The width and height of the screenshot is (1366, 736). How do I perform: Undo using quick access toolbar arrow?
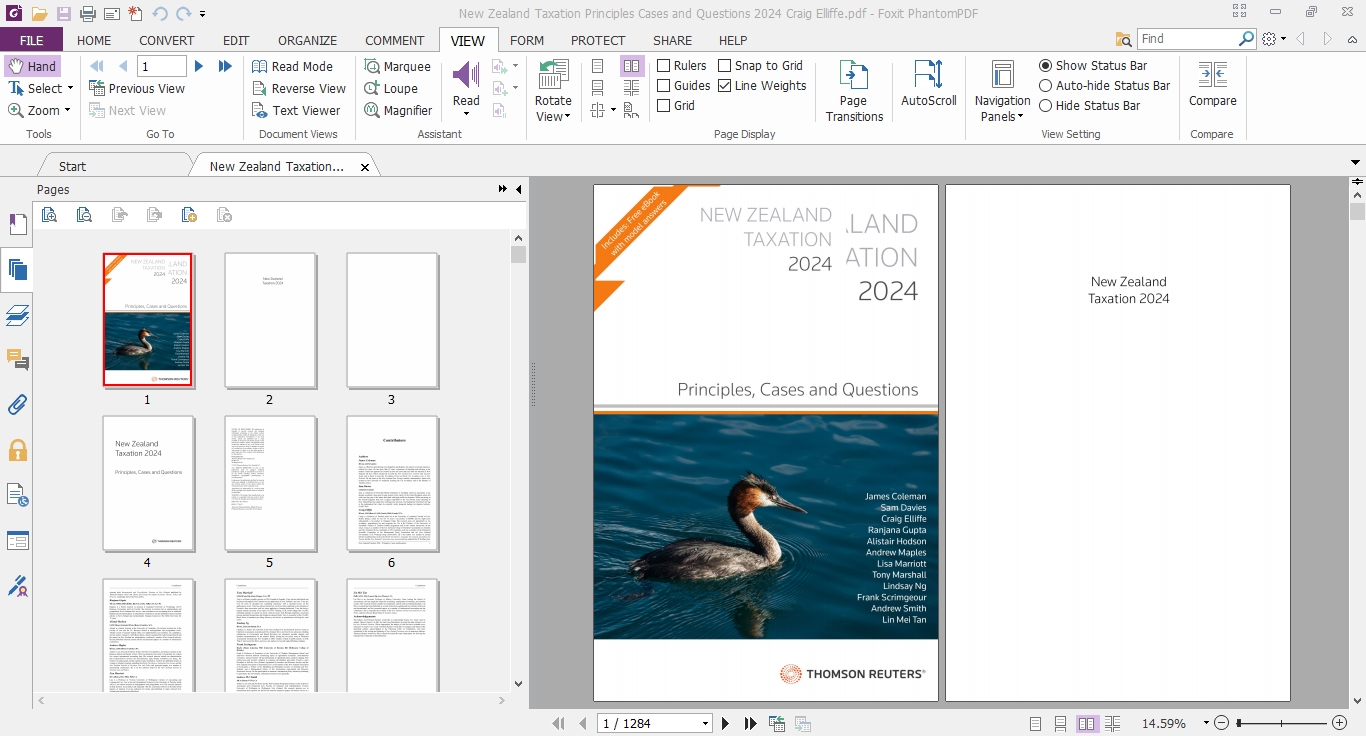click(x=160, y=14)
